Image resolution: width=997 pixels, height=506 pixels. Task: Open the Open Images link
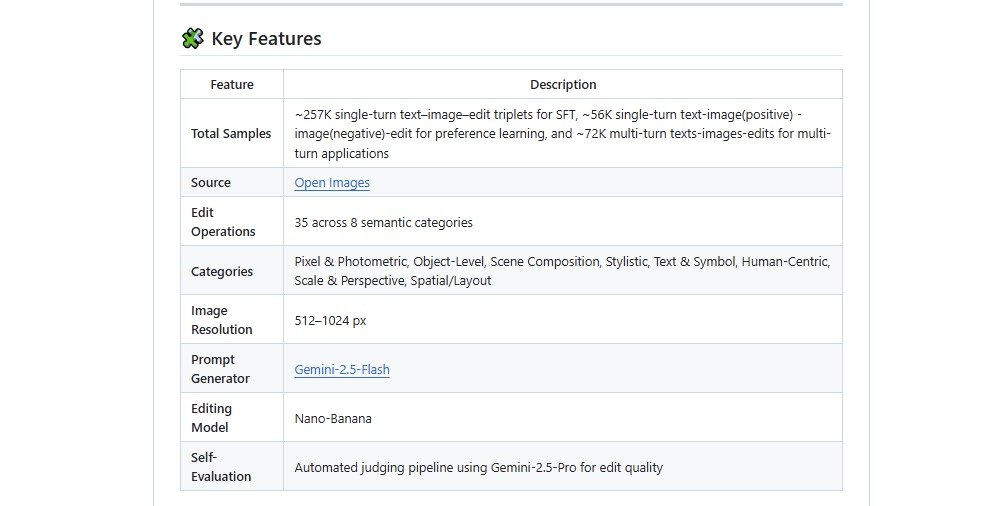click(332, 183)
